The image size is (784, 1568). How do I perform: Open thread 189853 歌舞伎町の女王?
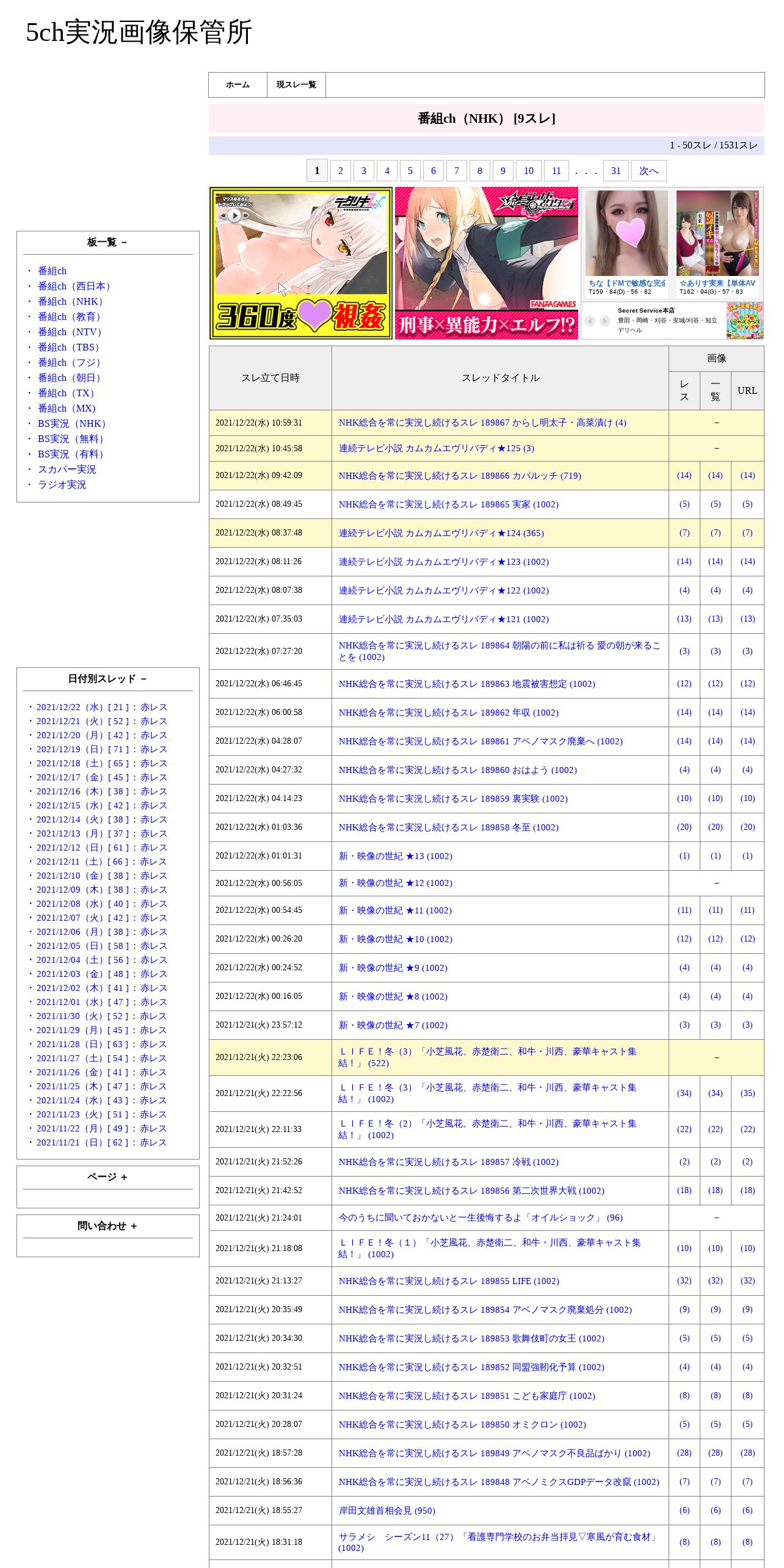pyautogui.click(x=471, y=1338)
